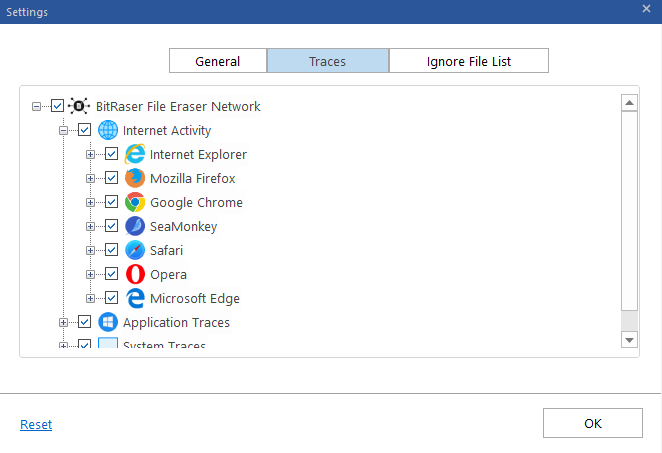Select the Internet Explorer label
The height and width of the screenshot is (453, 662).
(198, 155)
